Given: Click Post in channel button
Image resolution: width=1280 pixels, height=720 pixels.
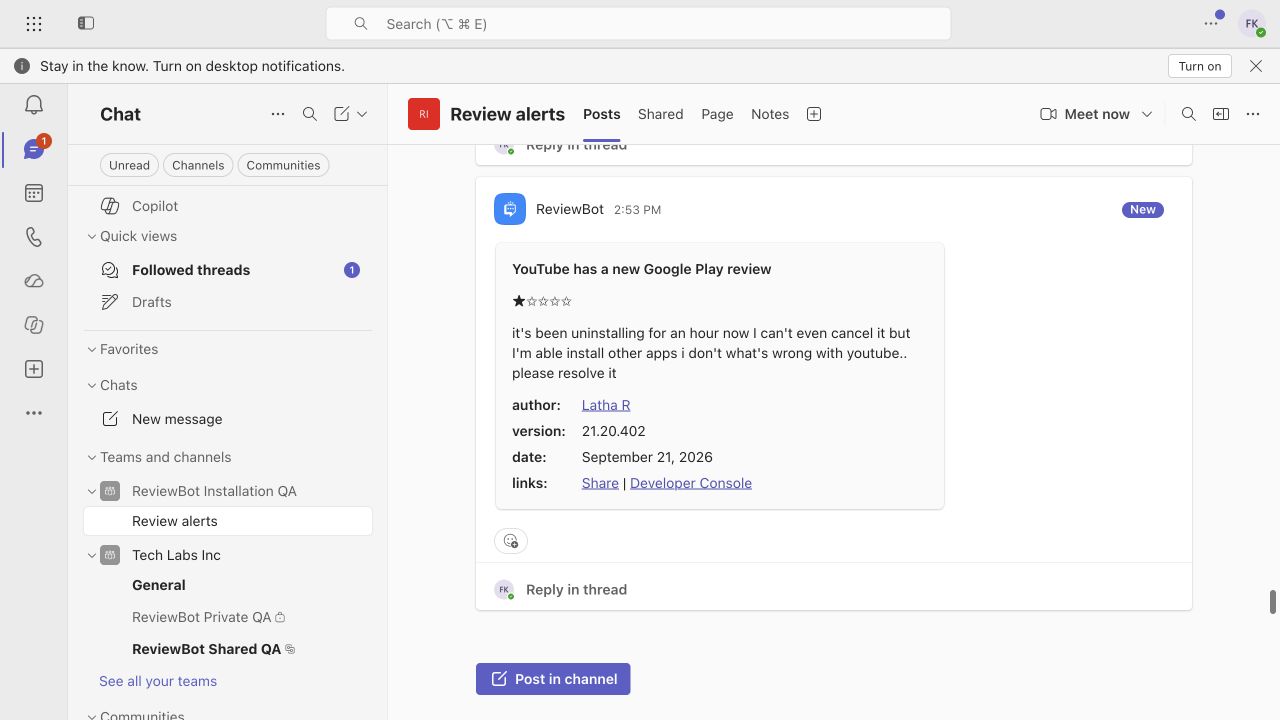Looking at the screenshot, I should tap(553, 679).
